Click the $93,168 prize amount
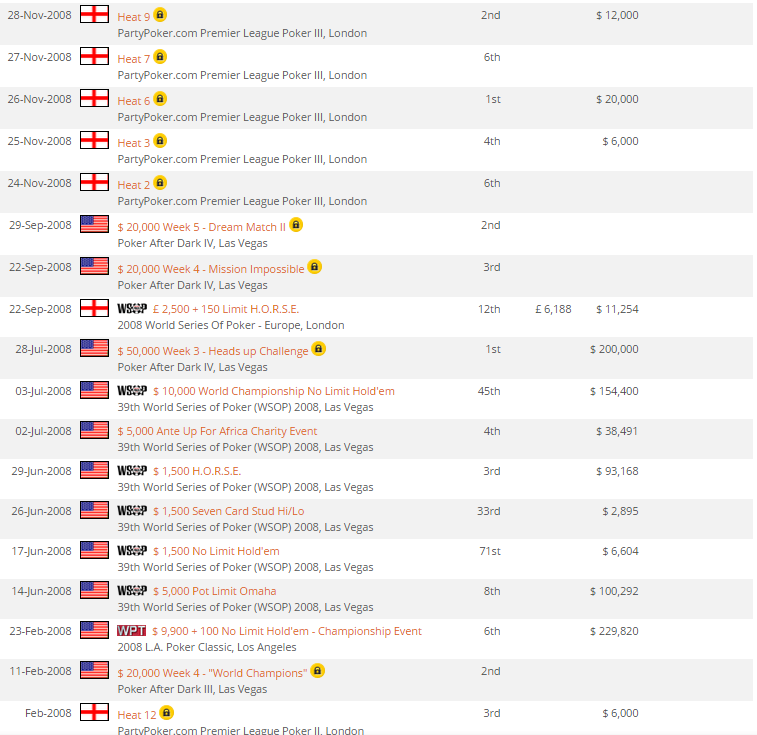757x735 pixels. click(x=617, y=471)
